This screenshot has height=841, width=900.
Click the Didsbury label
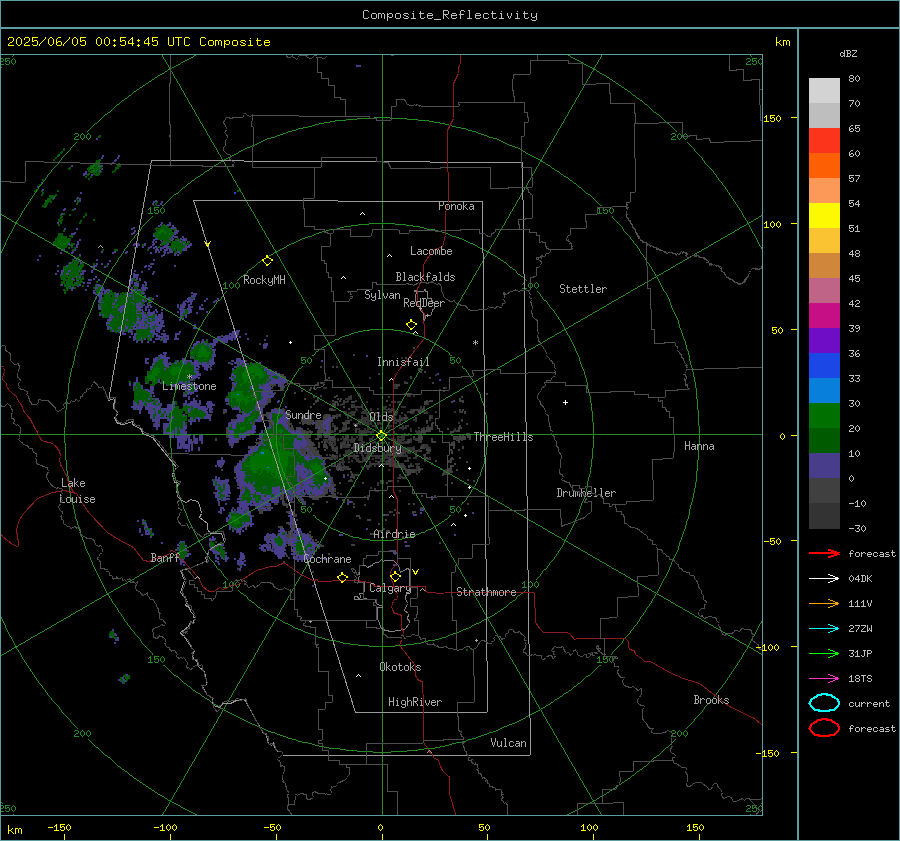(377, 448)
